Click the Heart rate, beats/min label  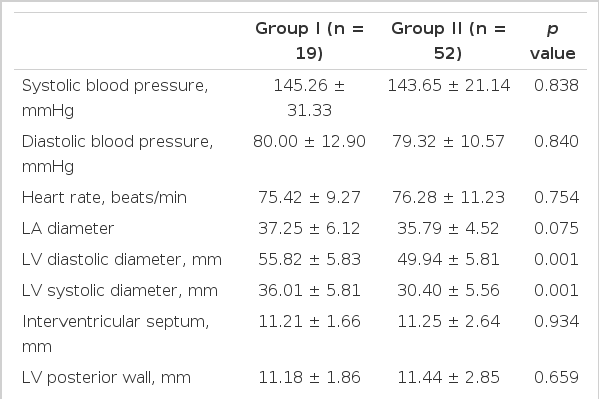click(x=104, y=198)
